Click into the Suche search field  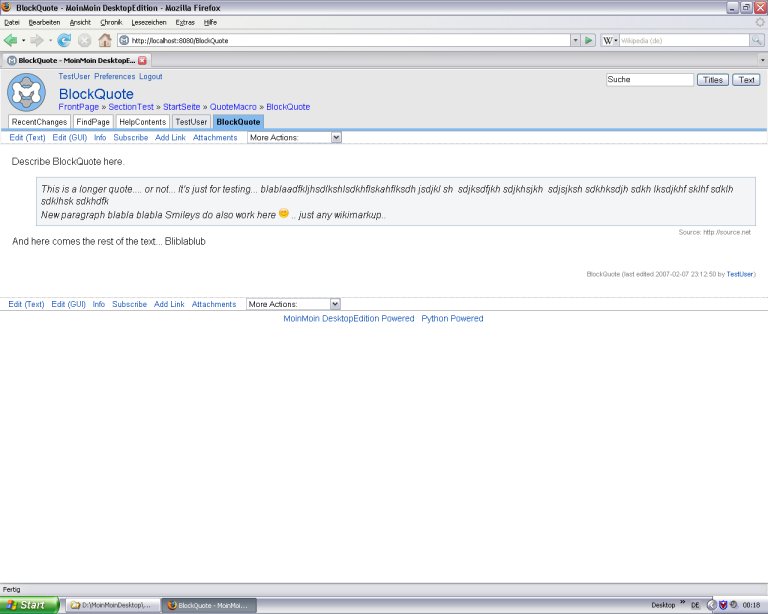pos(648,80)
